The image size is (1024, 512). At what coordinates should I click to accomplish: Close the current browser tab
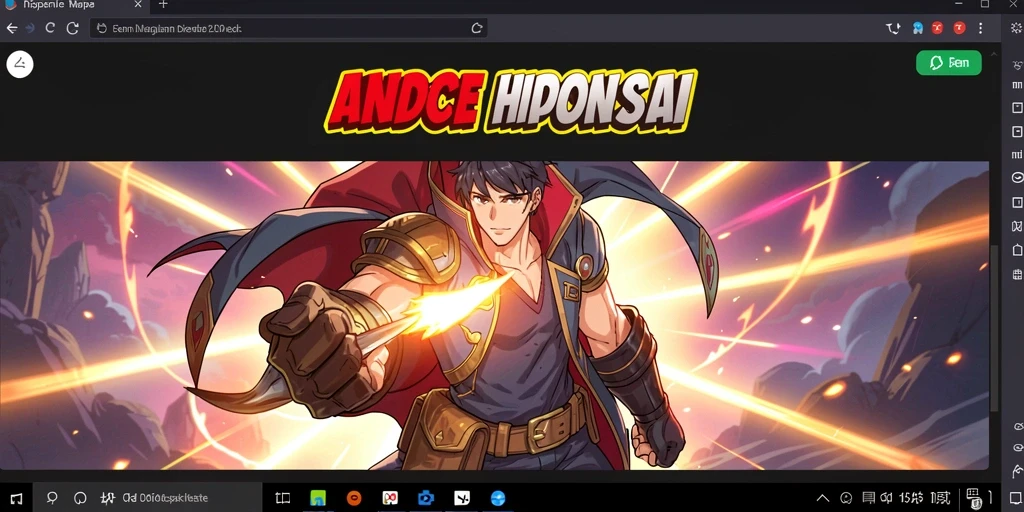[137, 5]
